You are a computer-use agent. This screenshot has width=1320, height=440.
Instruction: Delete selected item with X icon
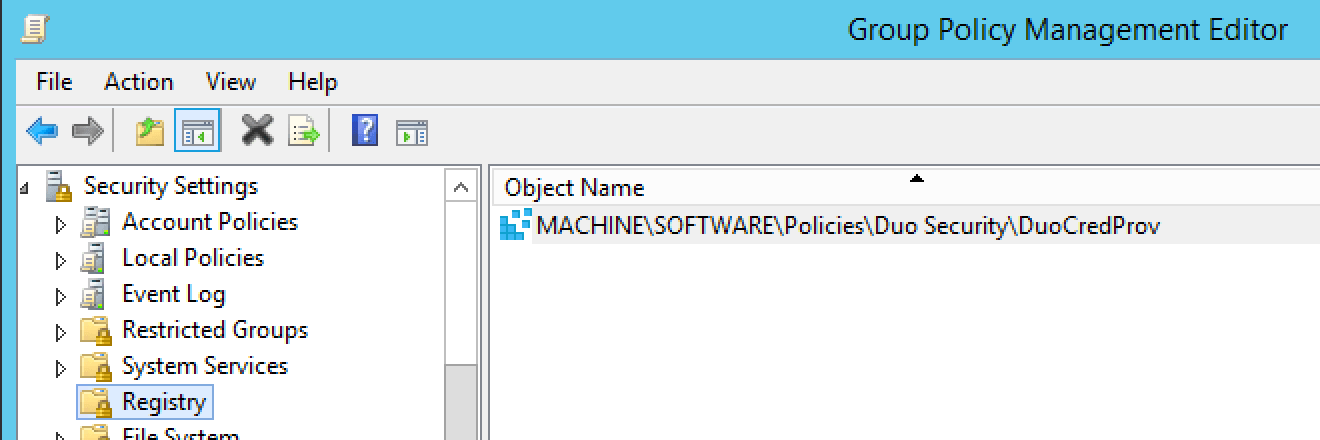[x=257, y=130]
